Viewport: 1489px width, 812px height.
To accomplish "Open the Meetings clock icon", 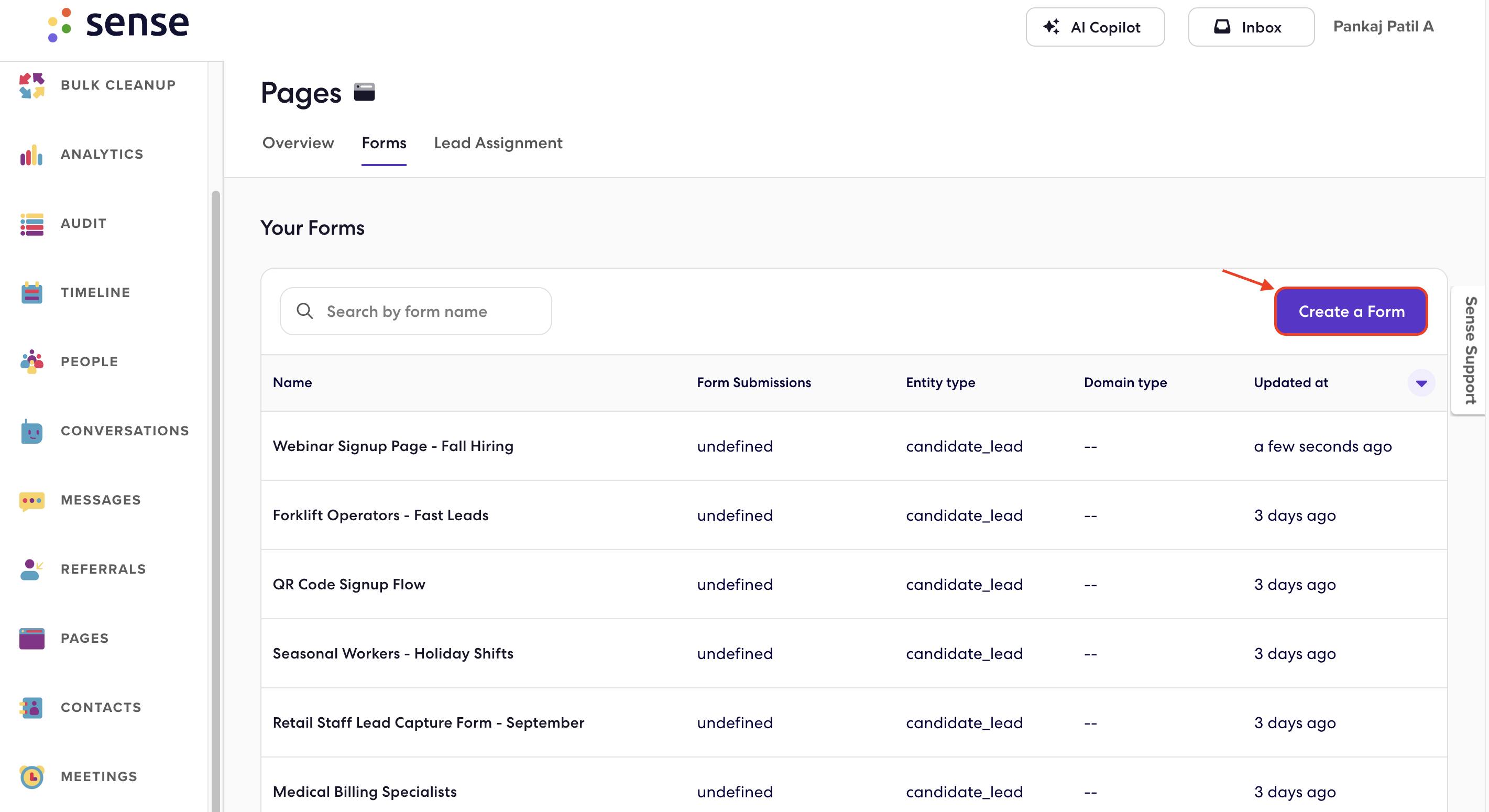I will [x=32, y=777].
